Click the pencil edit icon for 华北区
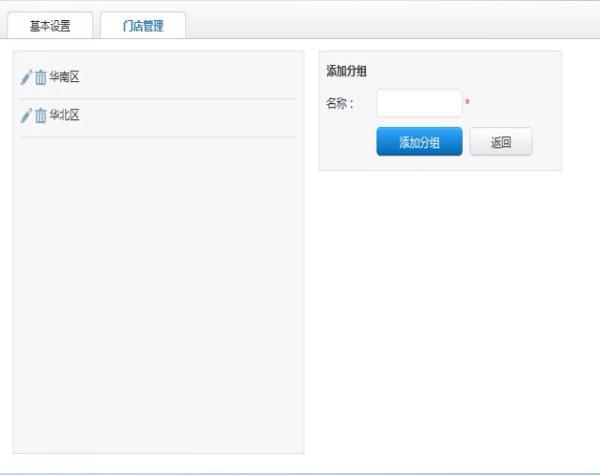This screenshot has height=475, width=600. pyautogui.click(x=27, y=115)
